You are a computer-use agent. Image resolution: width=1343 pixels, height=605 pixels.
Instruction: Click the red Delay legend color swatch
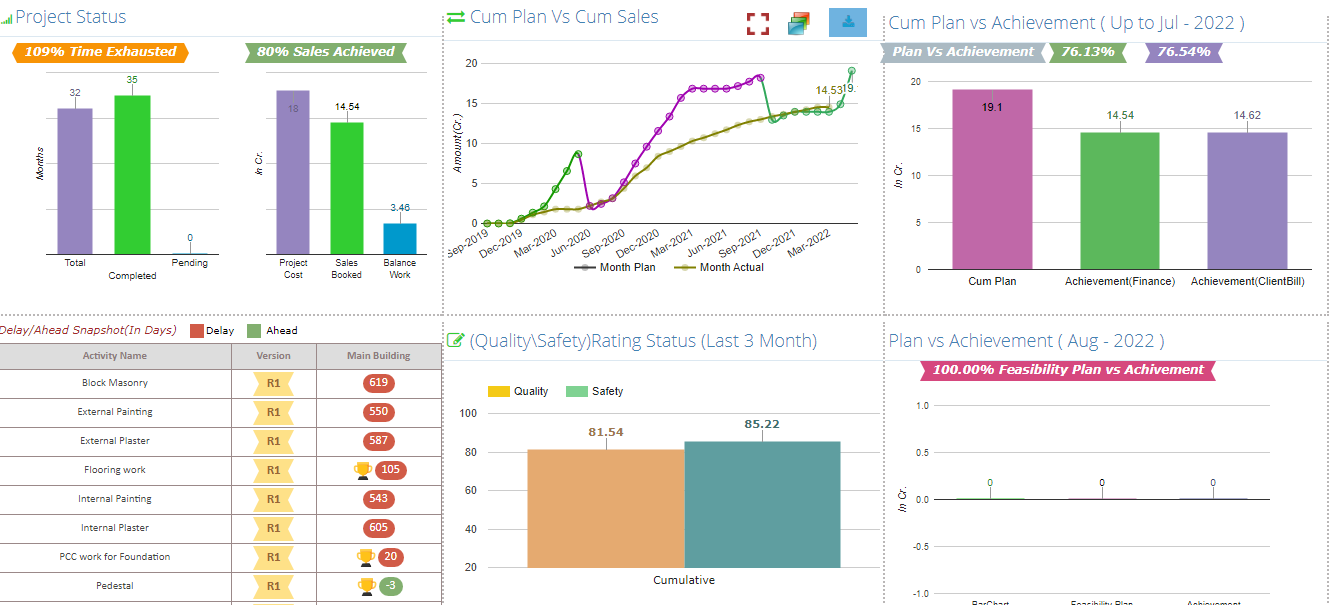pos(197,331)
